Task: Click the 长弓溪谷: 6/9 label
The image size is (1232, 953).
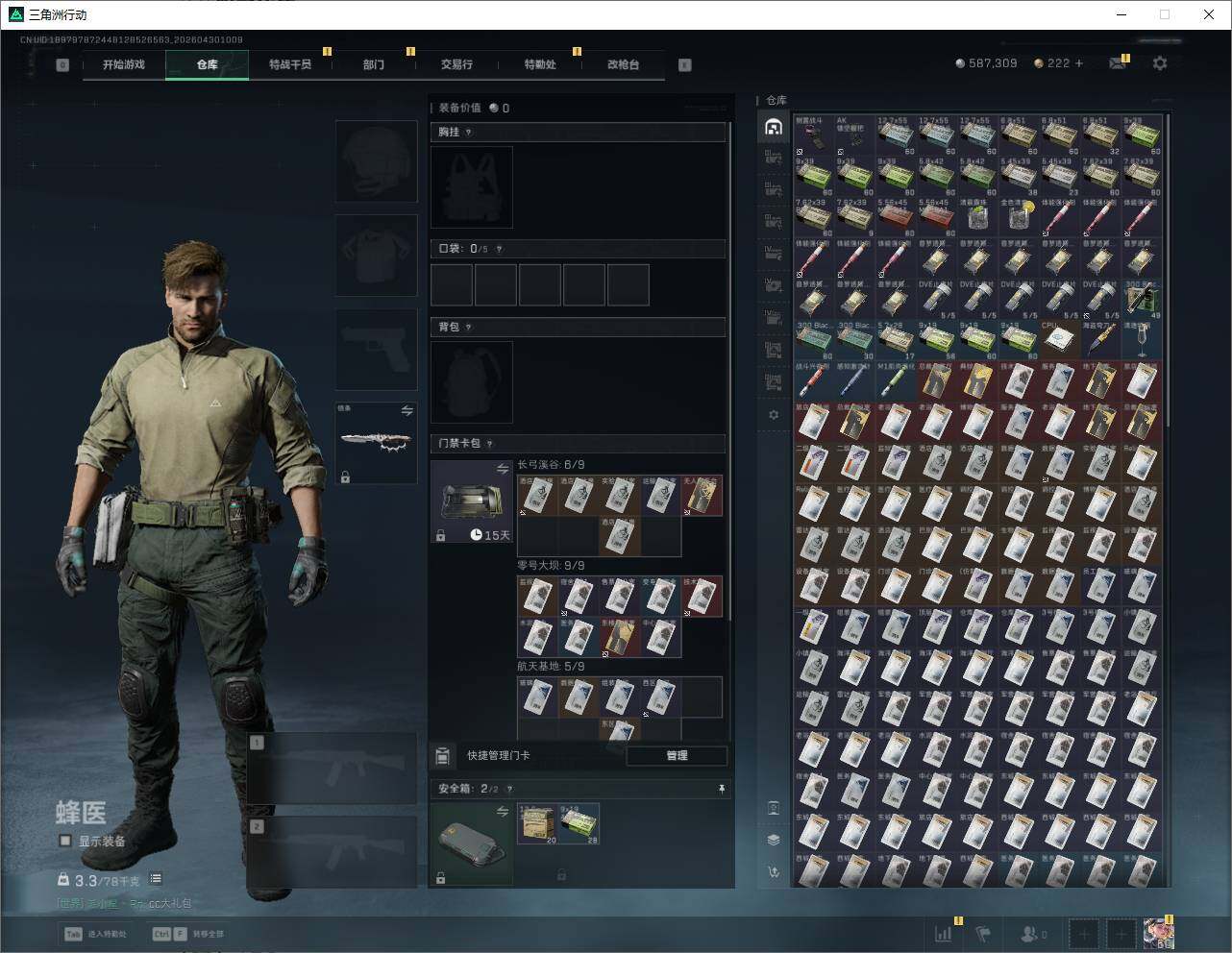Action: [551, 465]
